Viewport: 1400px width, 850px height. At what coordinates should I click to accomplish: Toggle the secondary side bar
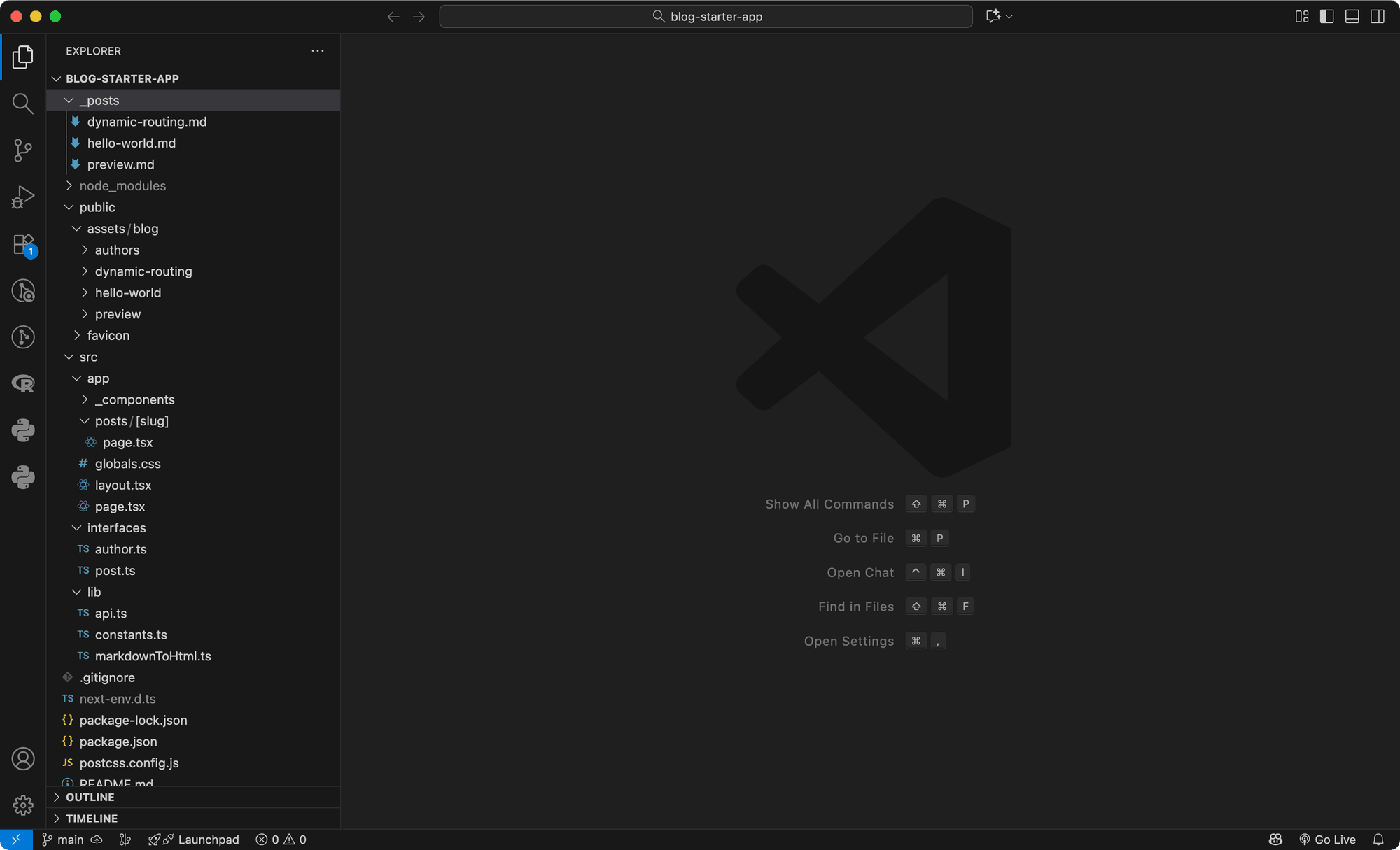(1378, 16)
